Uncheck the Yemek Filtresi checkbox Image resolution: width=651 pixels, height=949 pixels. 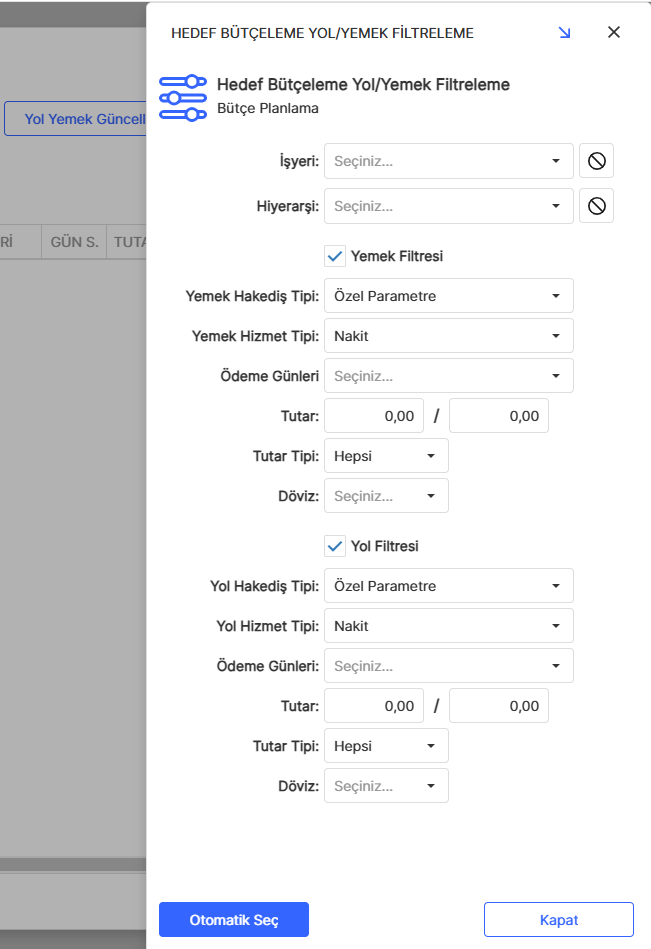click(x=335, y=257)
